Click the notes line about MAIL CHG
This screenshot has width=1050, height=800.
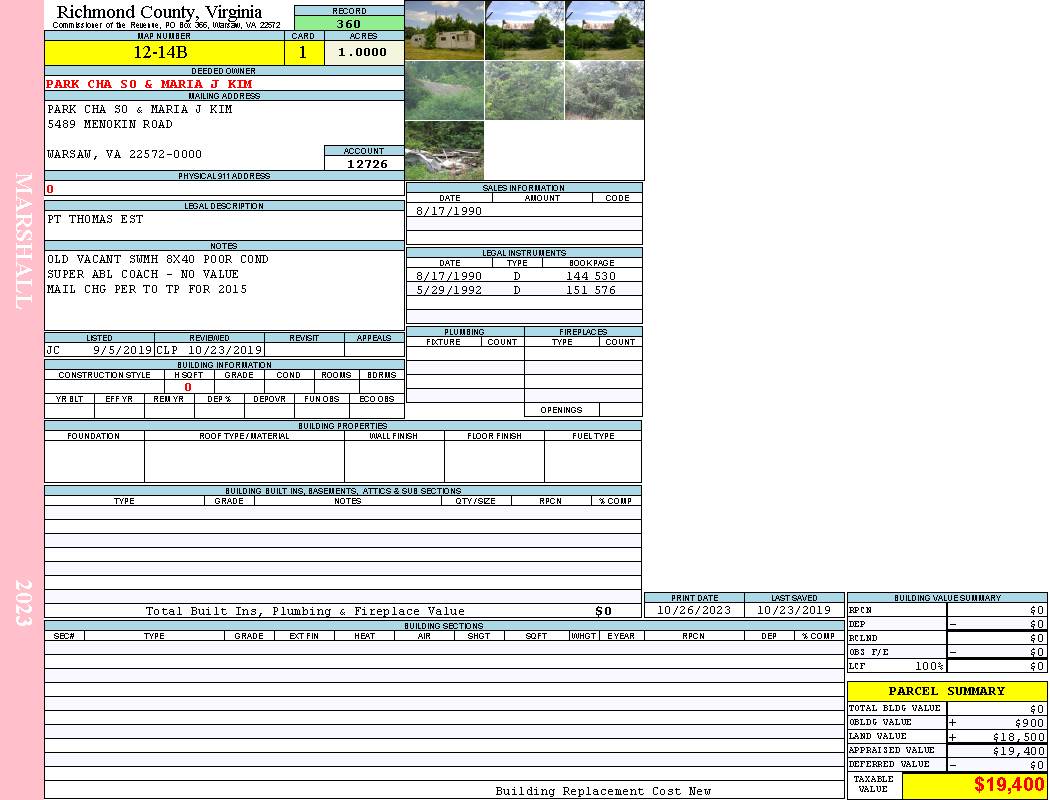[147, 290]
